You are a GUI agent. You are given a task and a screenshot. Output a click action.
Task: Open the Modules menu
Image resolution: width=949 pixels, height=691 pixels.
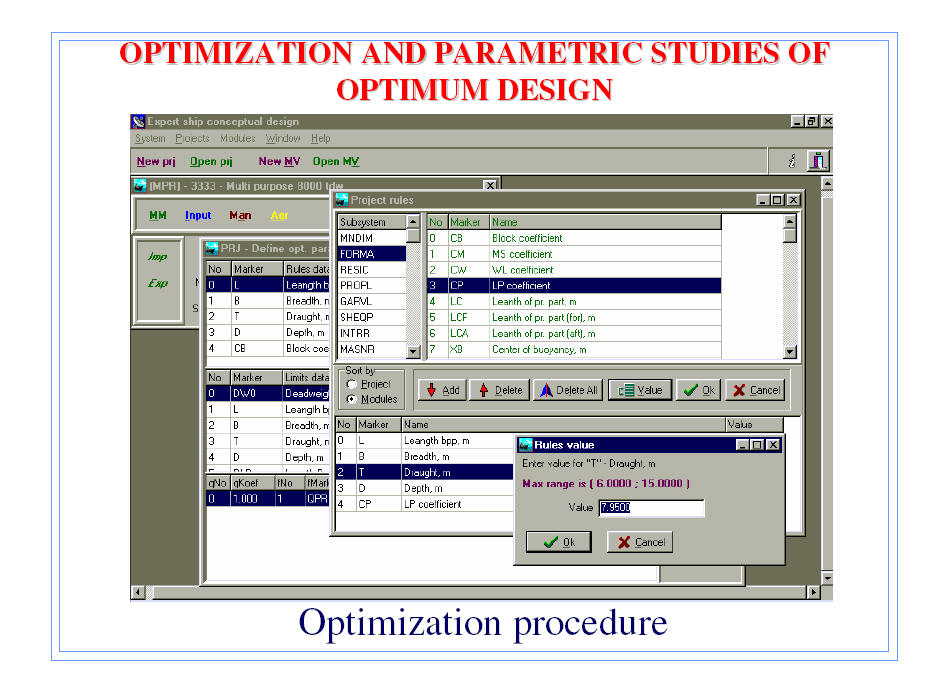238,139
